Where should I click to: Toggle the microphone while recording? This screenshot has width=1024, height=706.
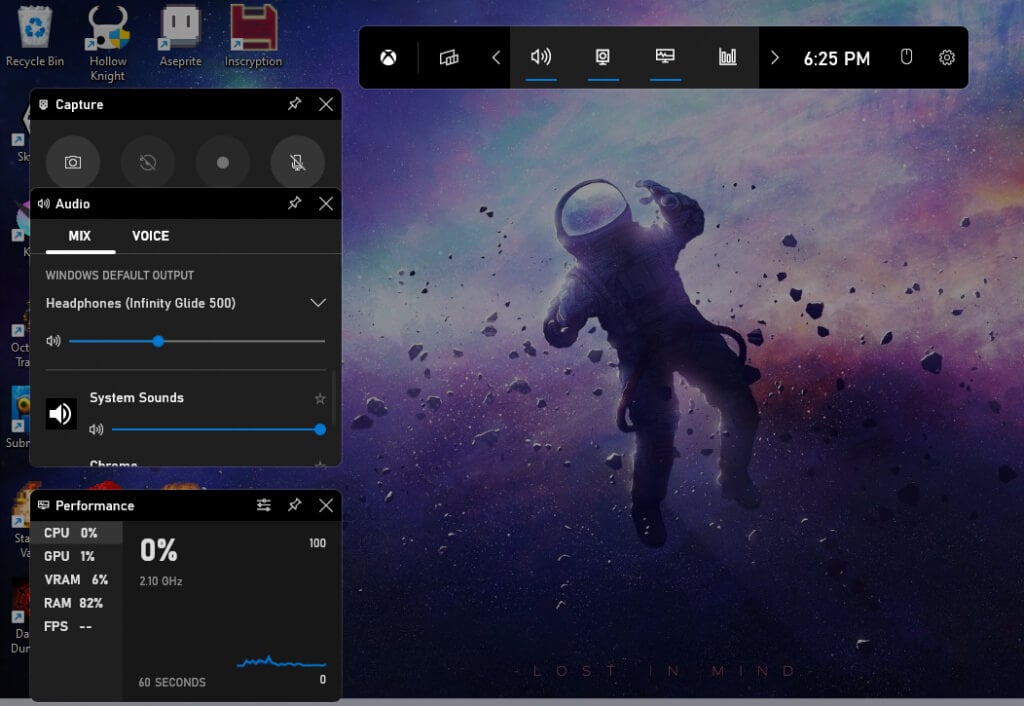pos(298,162)
